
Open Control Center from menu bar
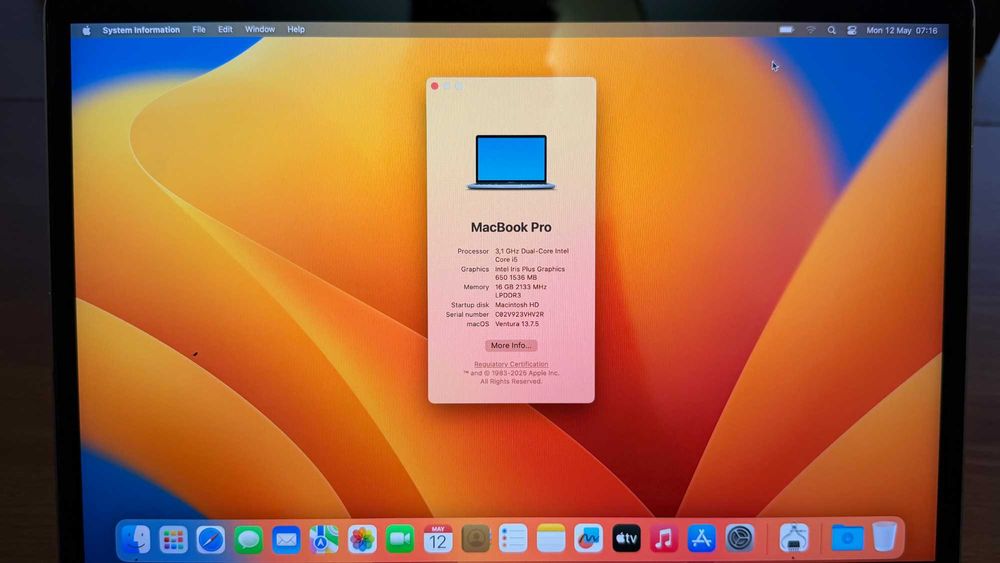(x=851, y=30)
